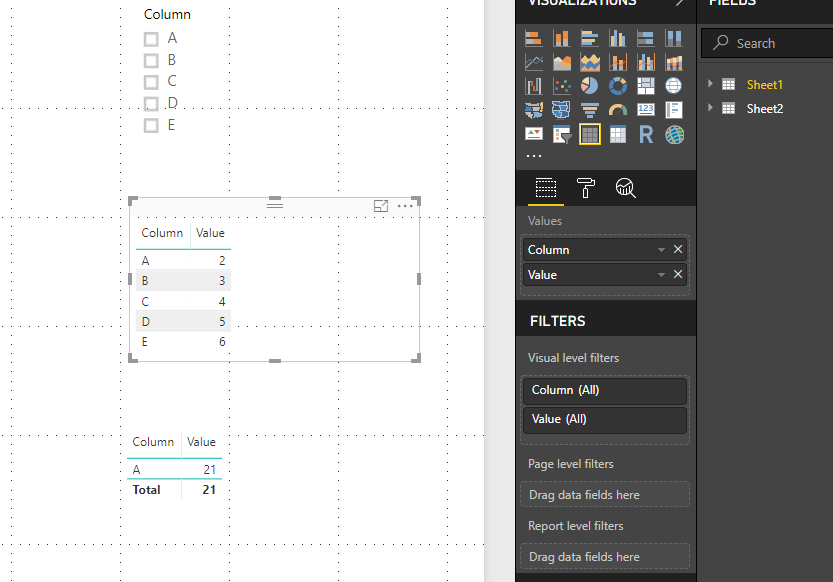Select the funnel chart visual
833x582 pixels.
point(590,110)
